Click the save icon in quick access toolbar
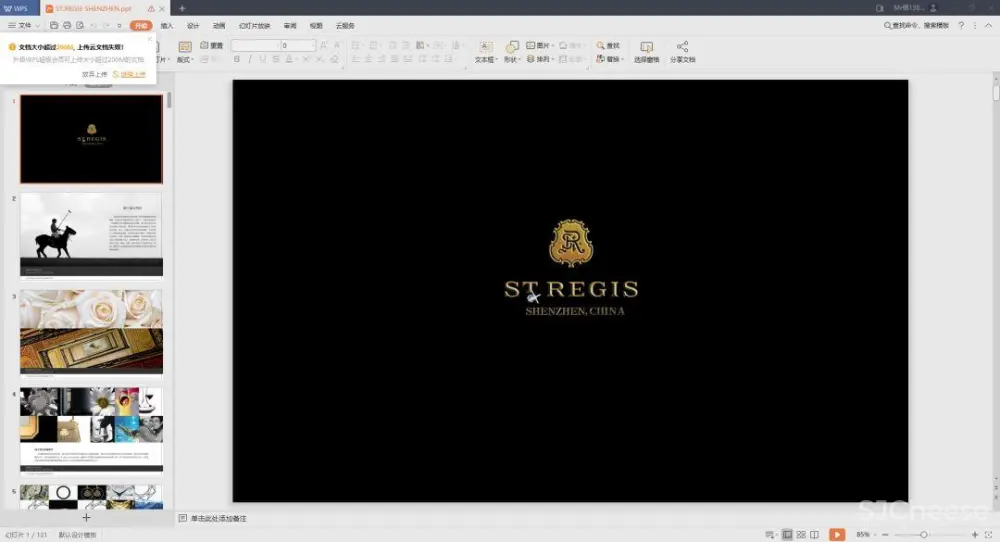The height and width of the screenshot is (542, 1000). (53, 25)
